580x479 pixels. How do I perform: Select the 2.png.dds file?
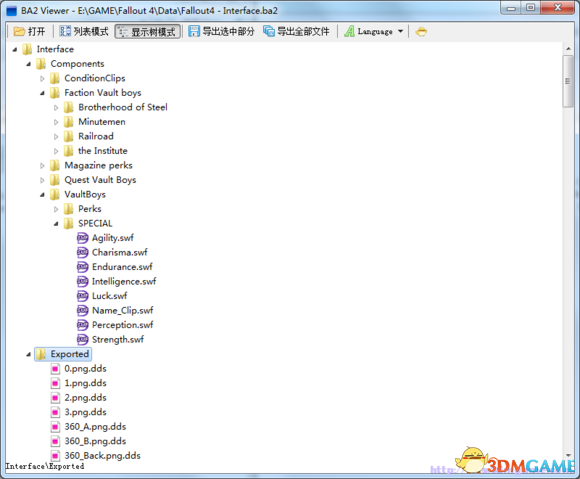[85, 398]
